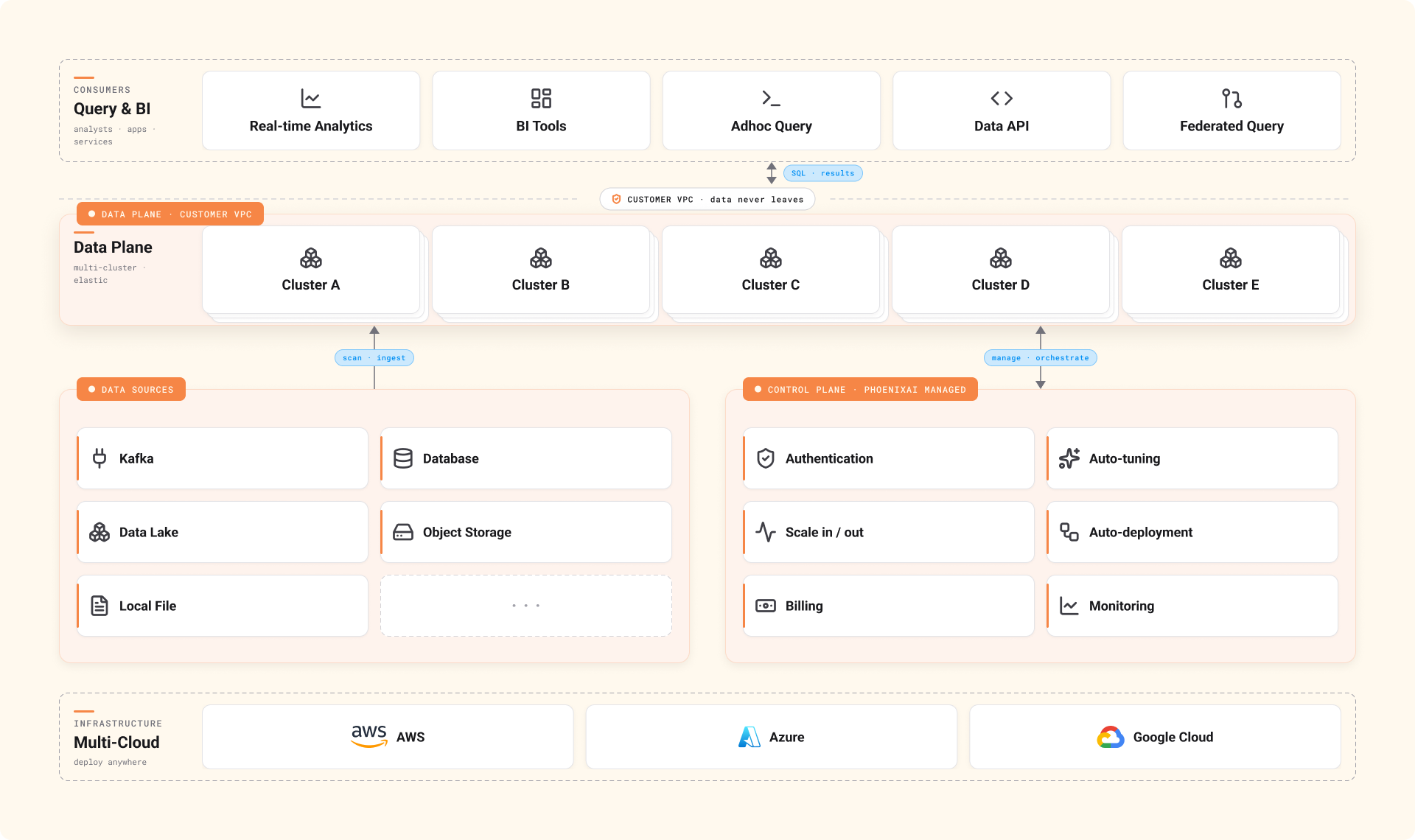Click the Authentication shield check icon
The width and height of the screenshot is (1415, 840).
[766, 458]
